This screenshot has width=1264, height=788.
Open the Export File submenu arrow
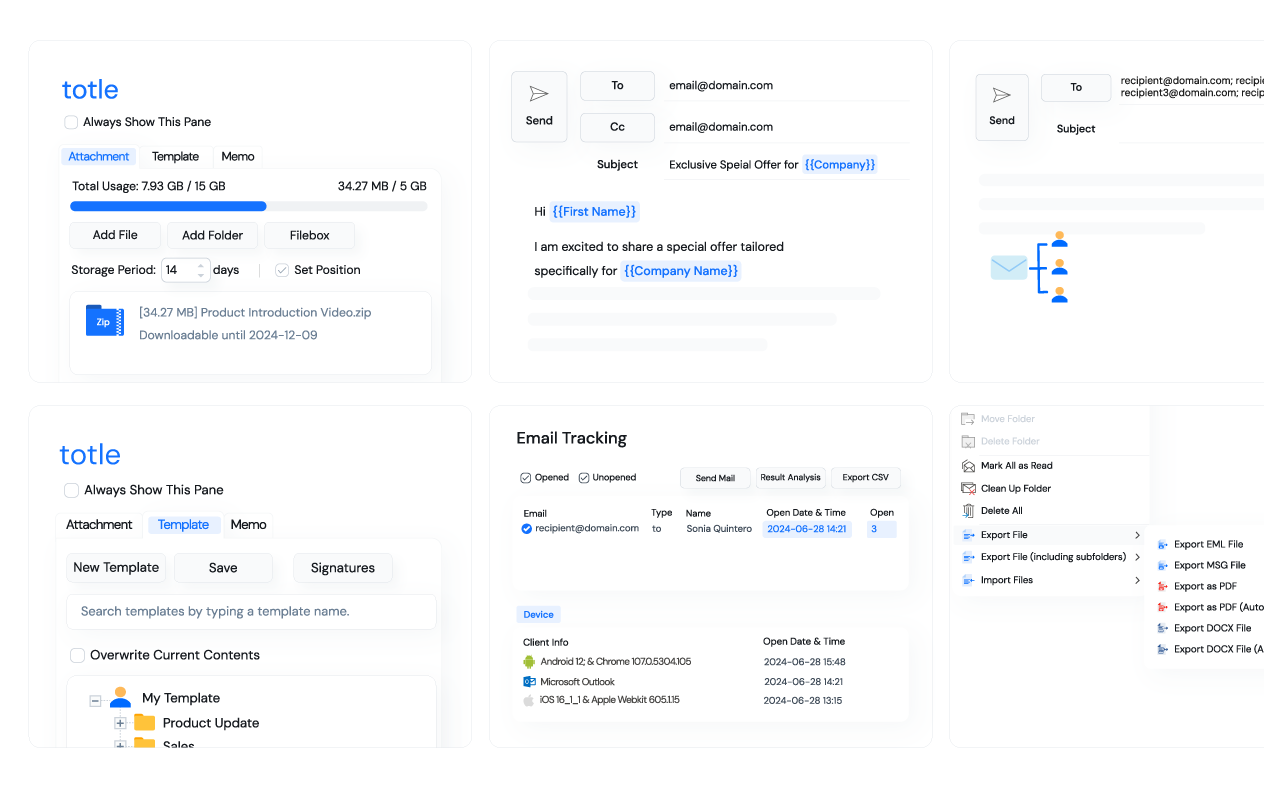click(x=1137, y=535)
